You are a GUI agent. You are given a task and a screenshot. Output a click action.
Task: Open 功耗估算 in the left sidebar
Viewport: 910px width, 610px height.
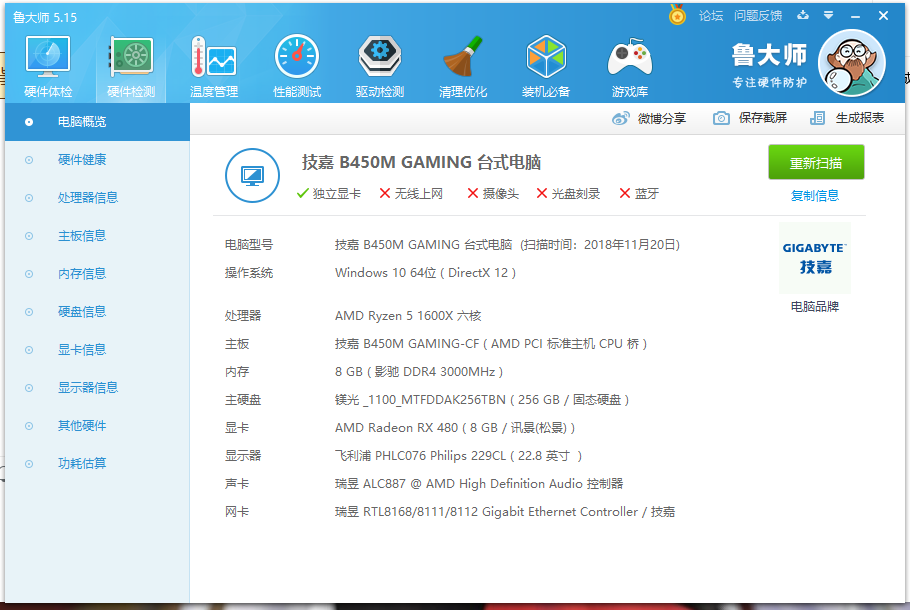click(x=81, y=464)
